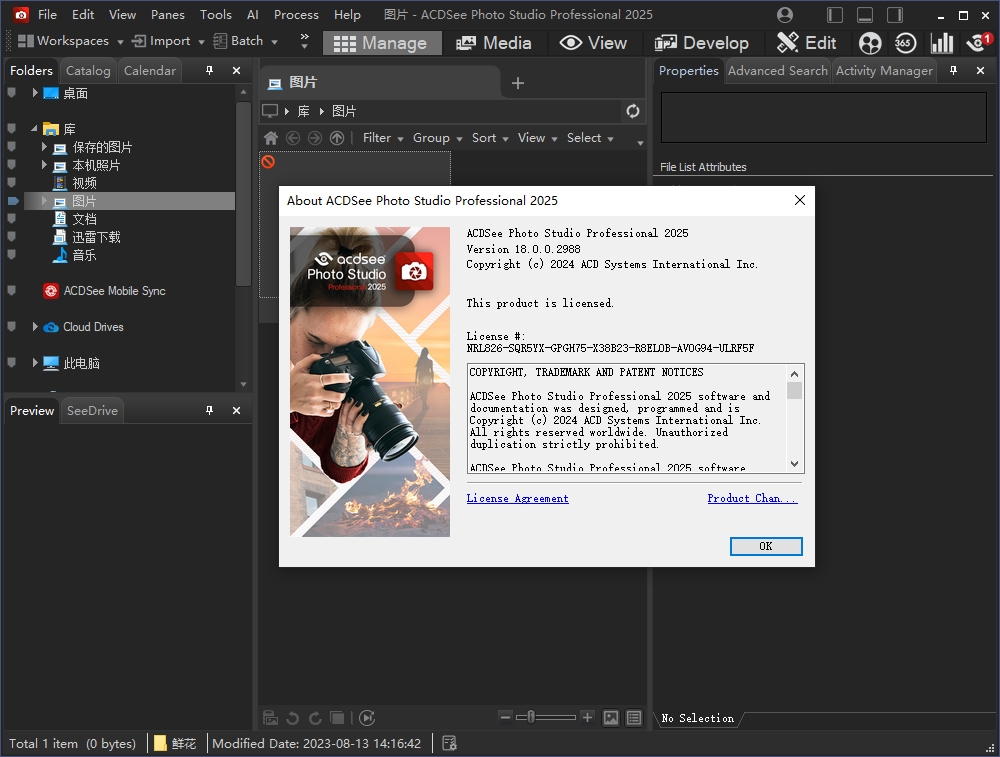
Task: Open the 365 mode icon
Action: tap(904, 43)
